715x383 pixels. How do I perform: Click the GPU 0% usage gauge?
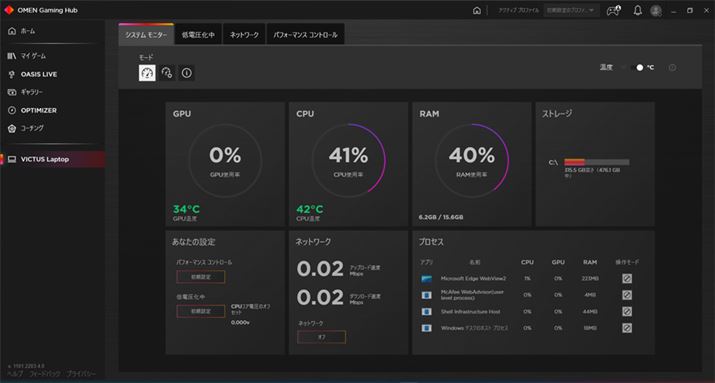point(225,160)
